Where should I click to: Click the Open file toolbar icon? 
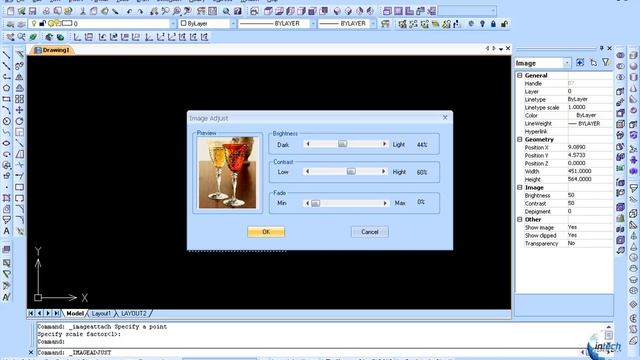click(x=21, y=11)
